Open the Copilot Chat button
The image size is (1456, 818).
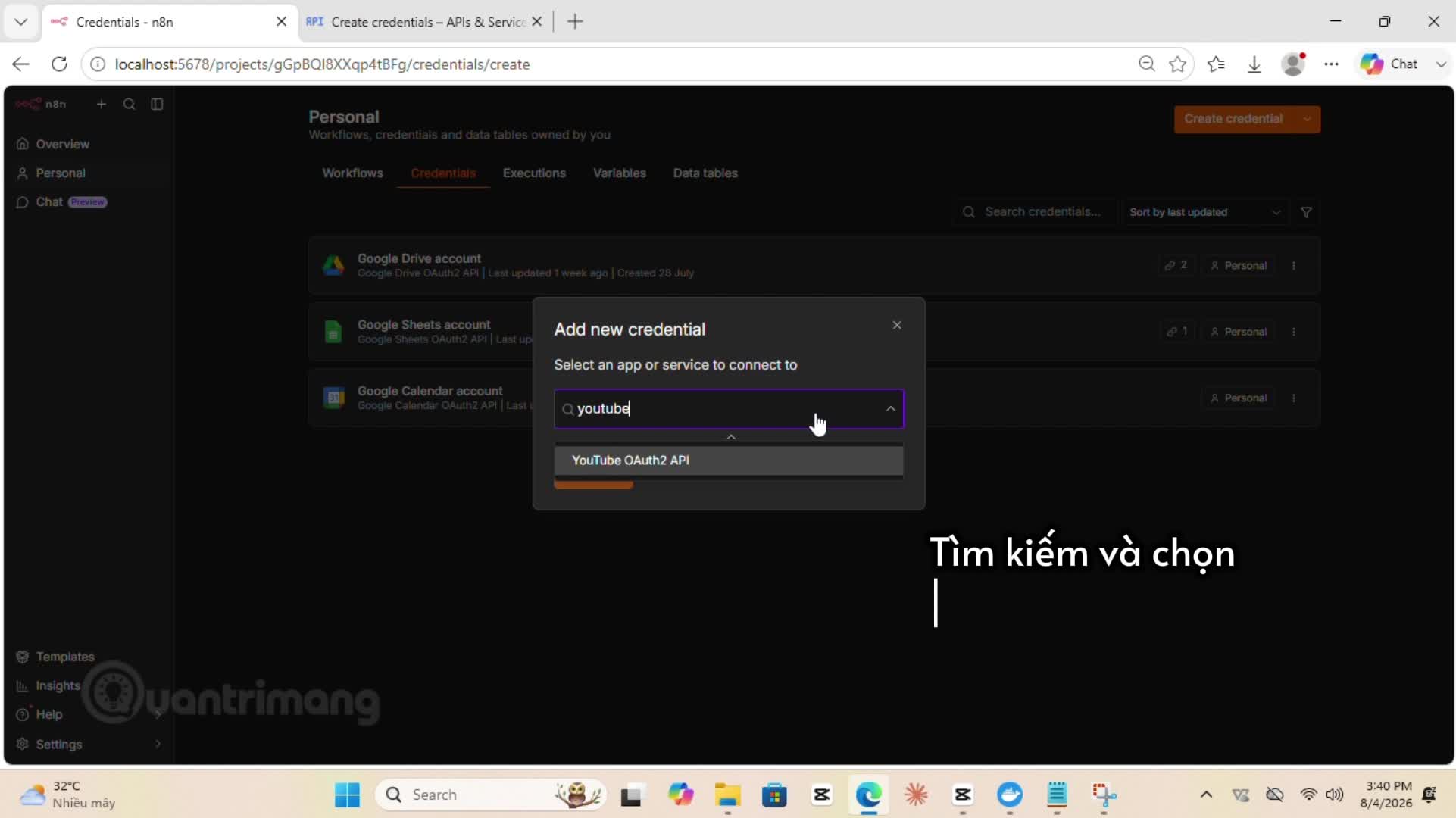point(1389,64)
